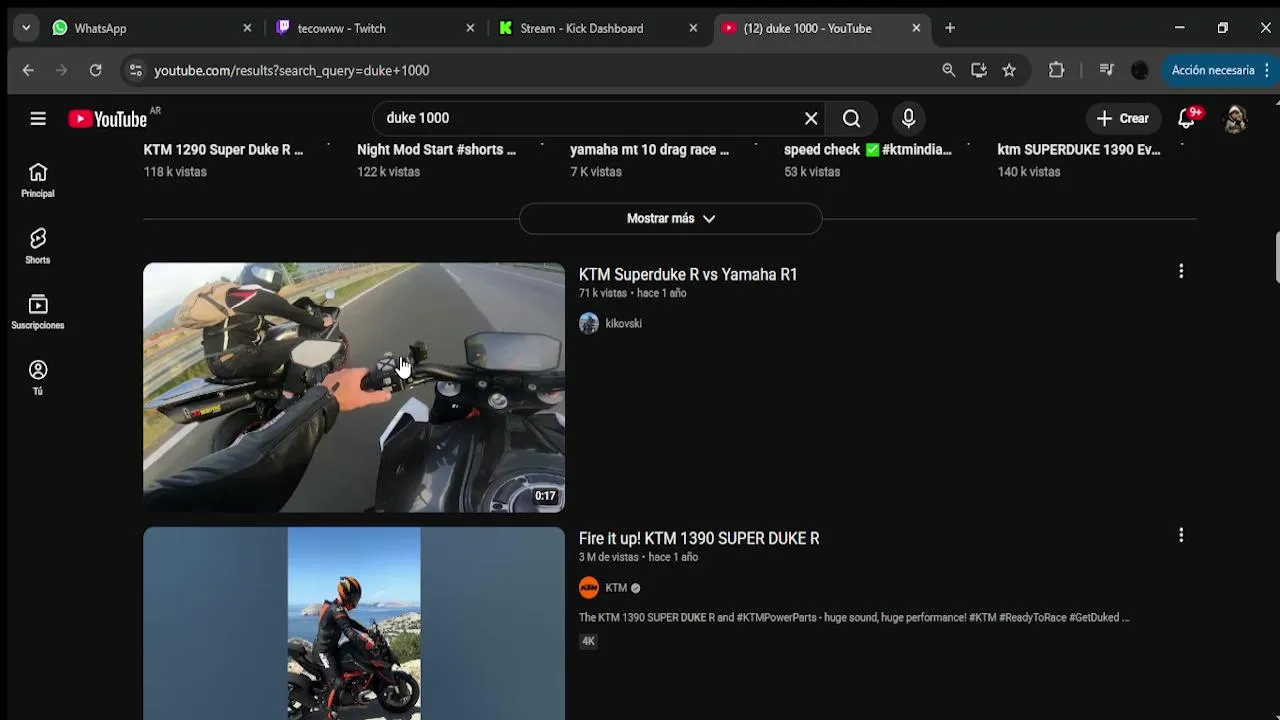
Task: Switch to Stream - Kick Dashboard tab
Action: pyautogui.click(x=596, y=28)
